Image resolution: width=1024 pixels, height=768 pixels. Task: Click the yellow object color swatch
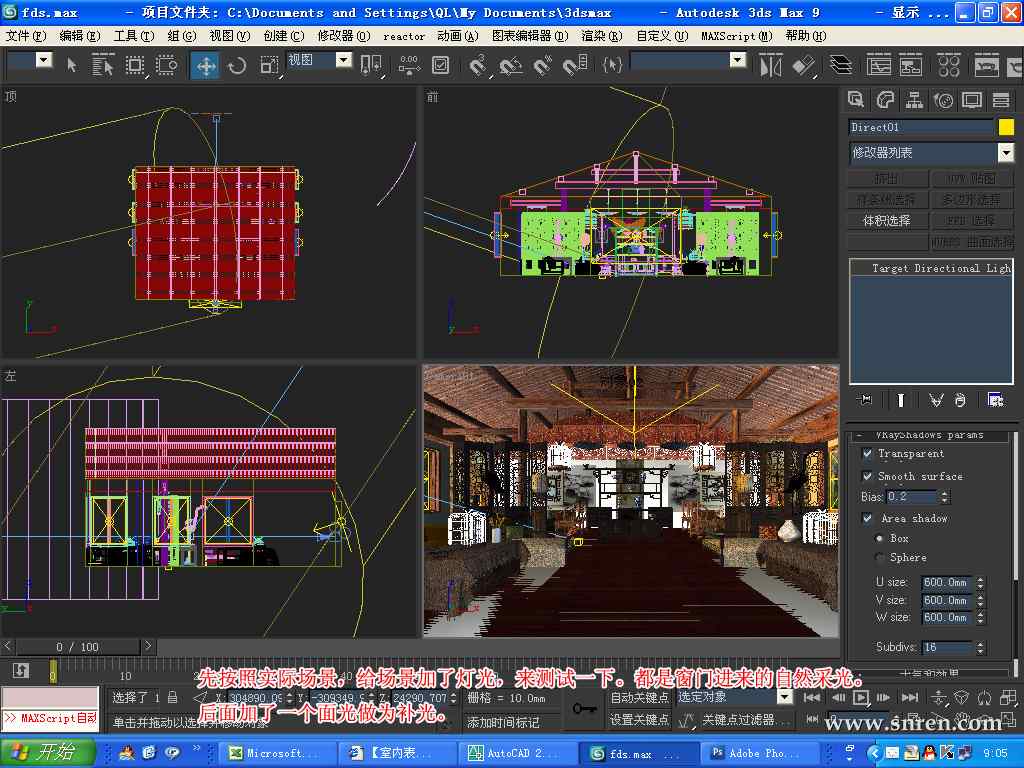pos(1006,127)
